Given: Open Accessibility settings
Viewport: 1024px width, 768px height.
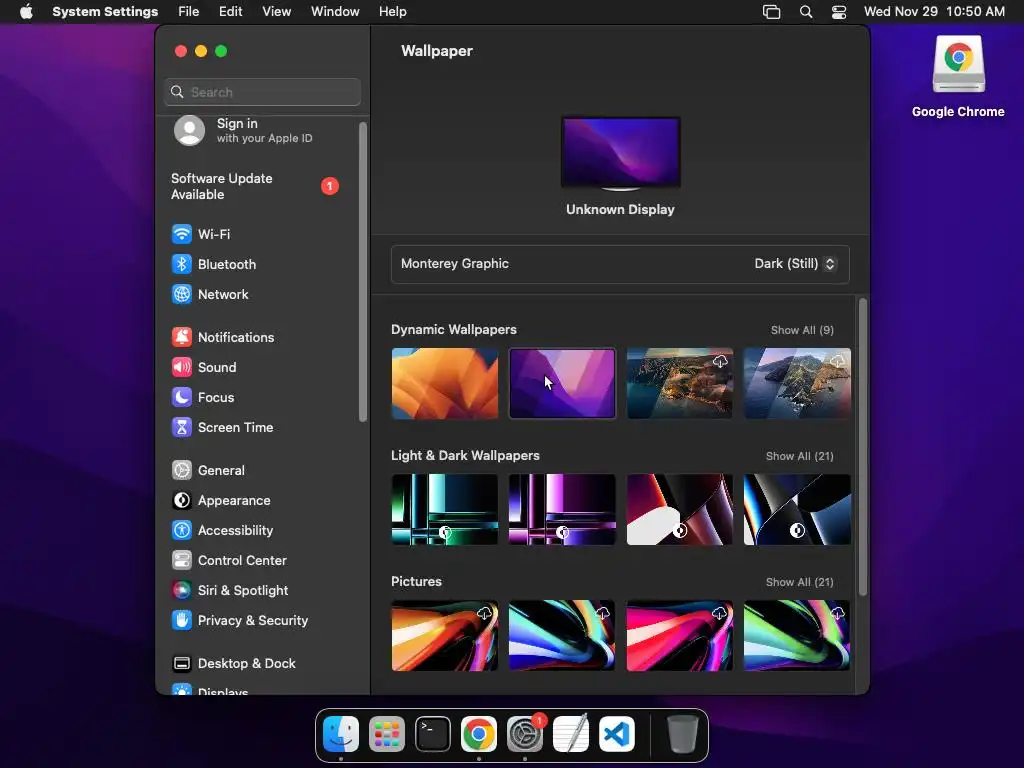Looking at the screenshot, I should click(222, 530).
